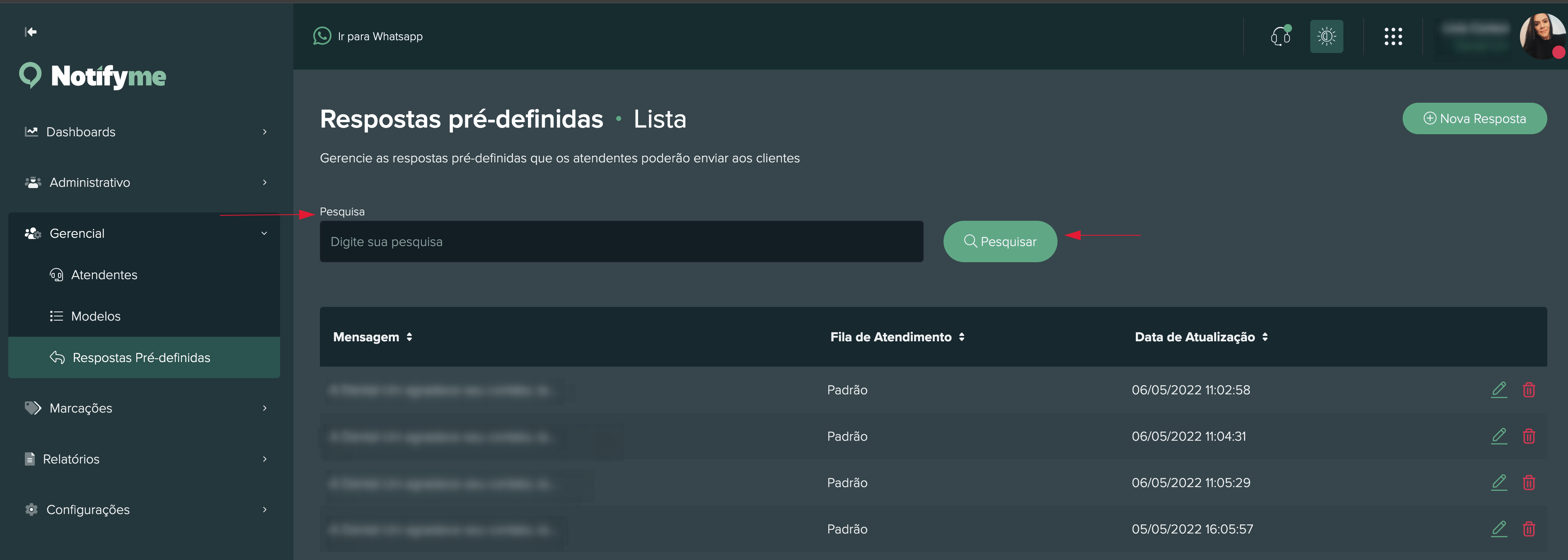
Task: Toggle the light/dark theme button
Action: click(1326, 36)
